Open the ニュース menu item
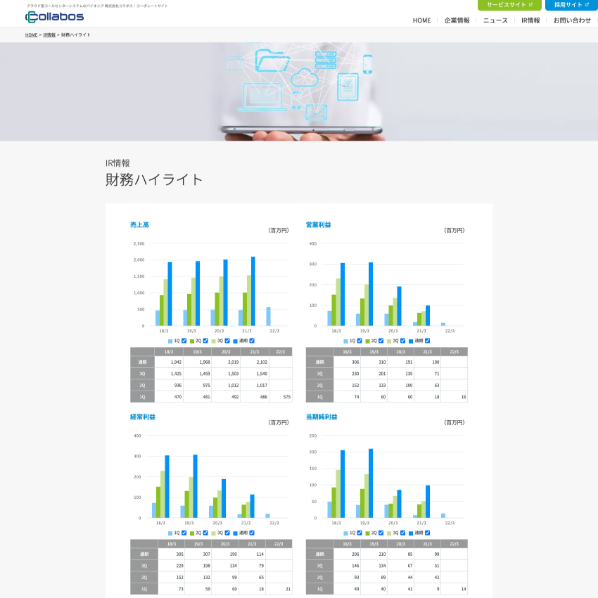598x598 pixels. 495,21
